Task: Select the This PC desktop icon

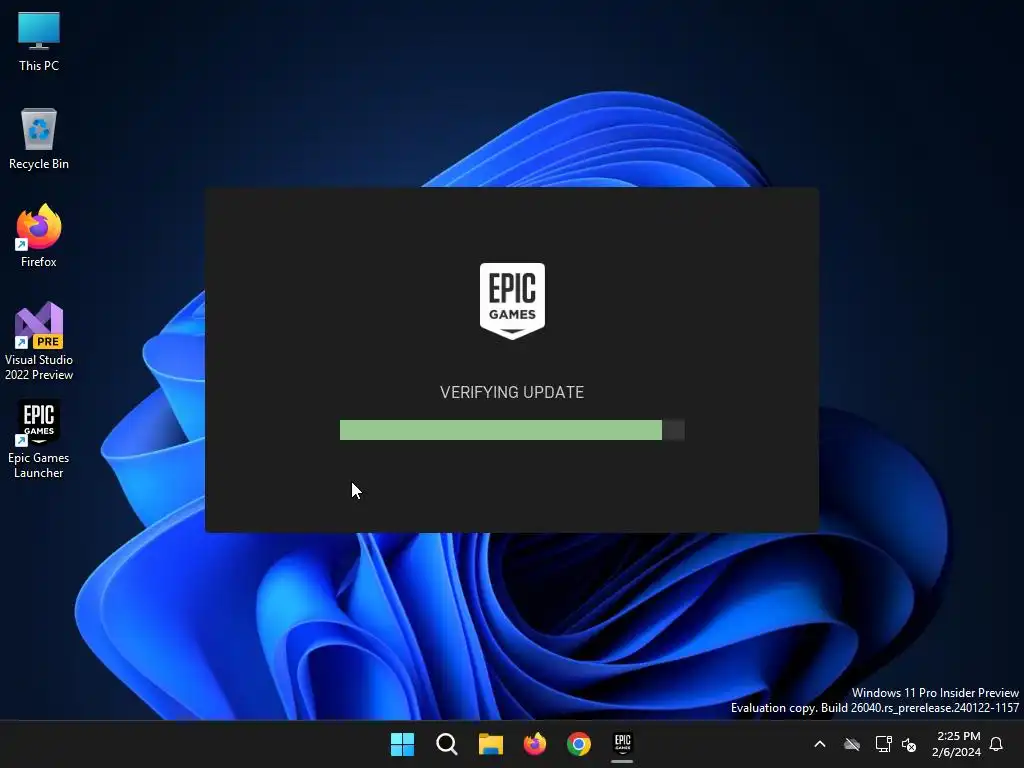Action: (x=39, y=42)
